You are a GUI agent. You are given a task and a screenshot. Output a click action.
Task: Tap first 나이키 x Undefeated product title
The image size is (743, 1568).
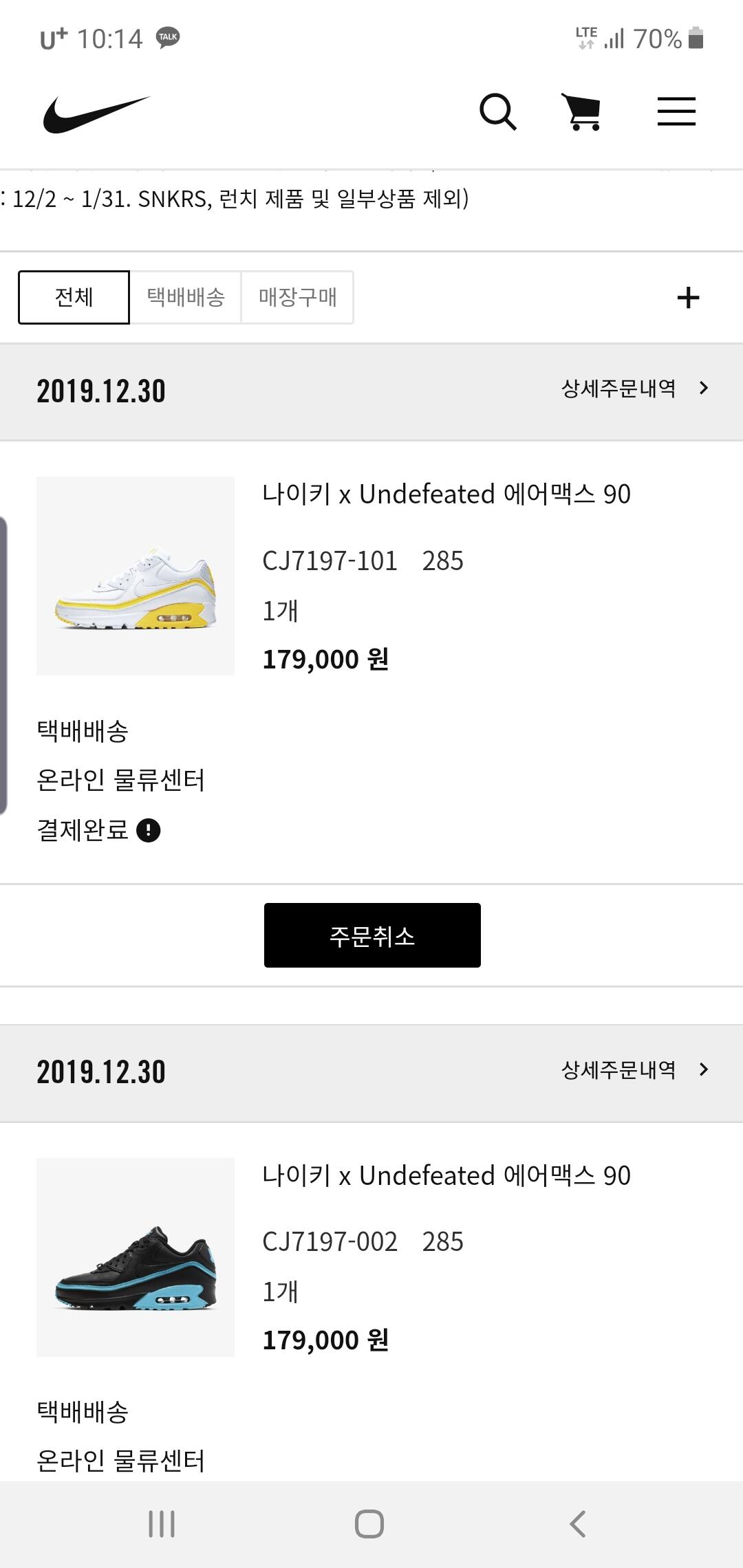[446, 494]
